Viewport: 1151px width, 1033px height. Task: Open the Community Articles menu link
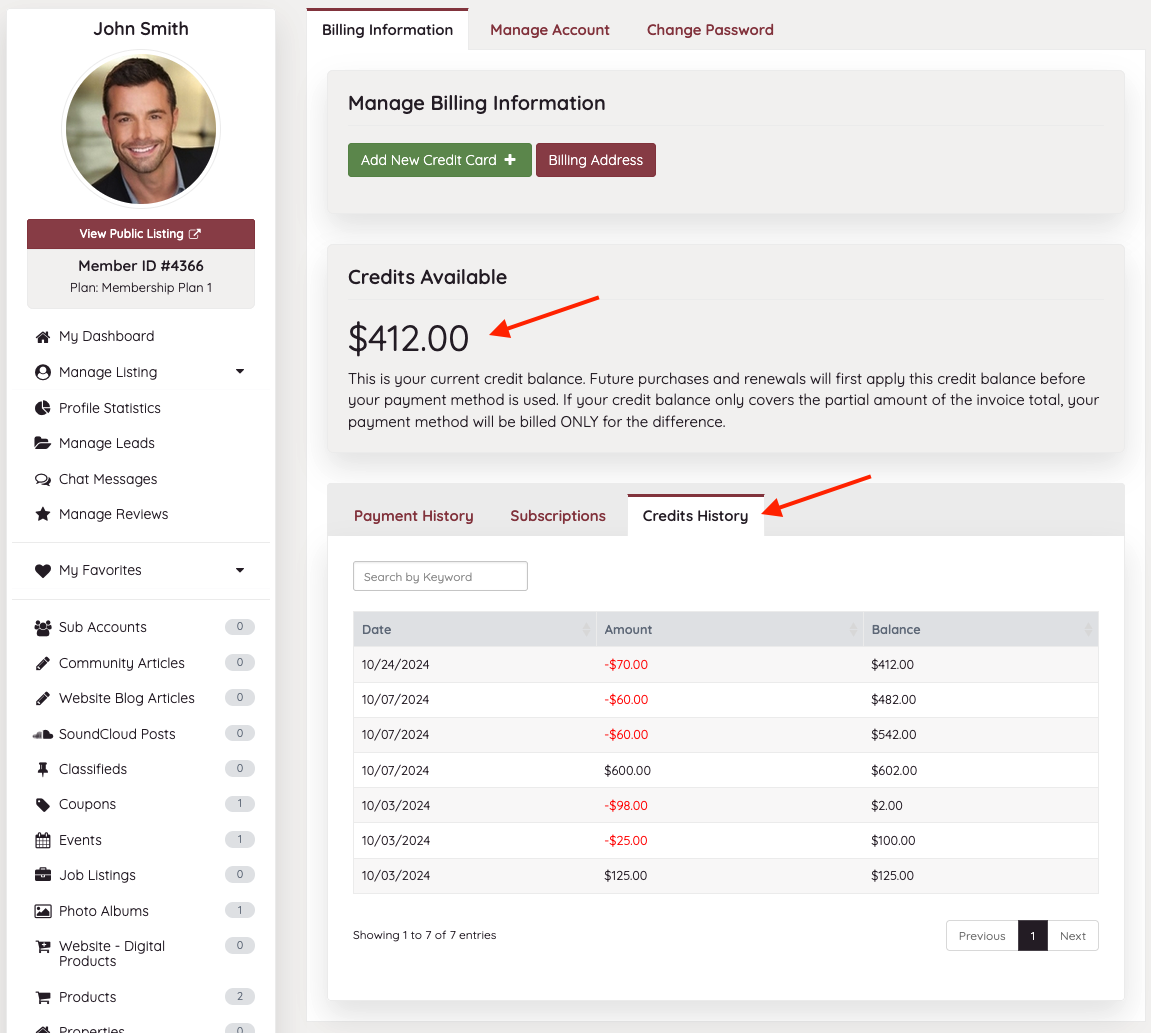point(121,664)
